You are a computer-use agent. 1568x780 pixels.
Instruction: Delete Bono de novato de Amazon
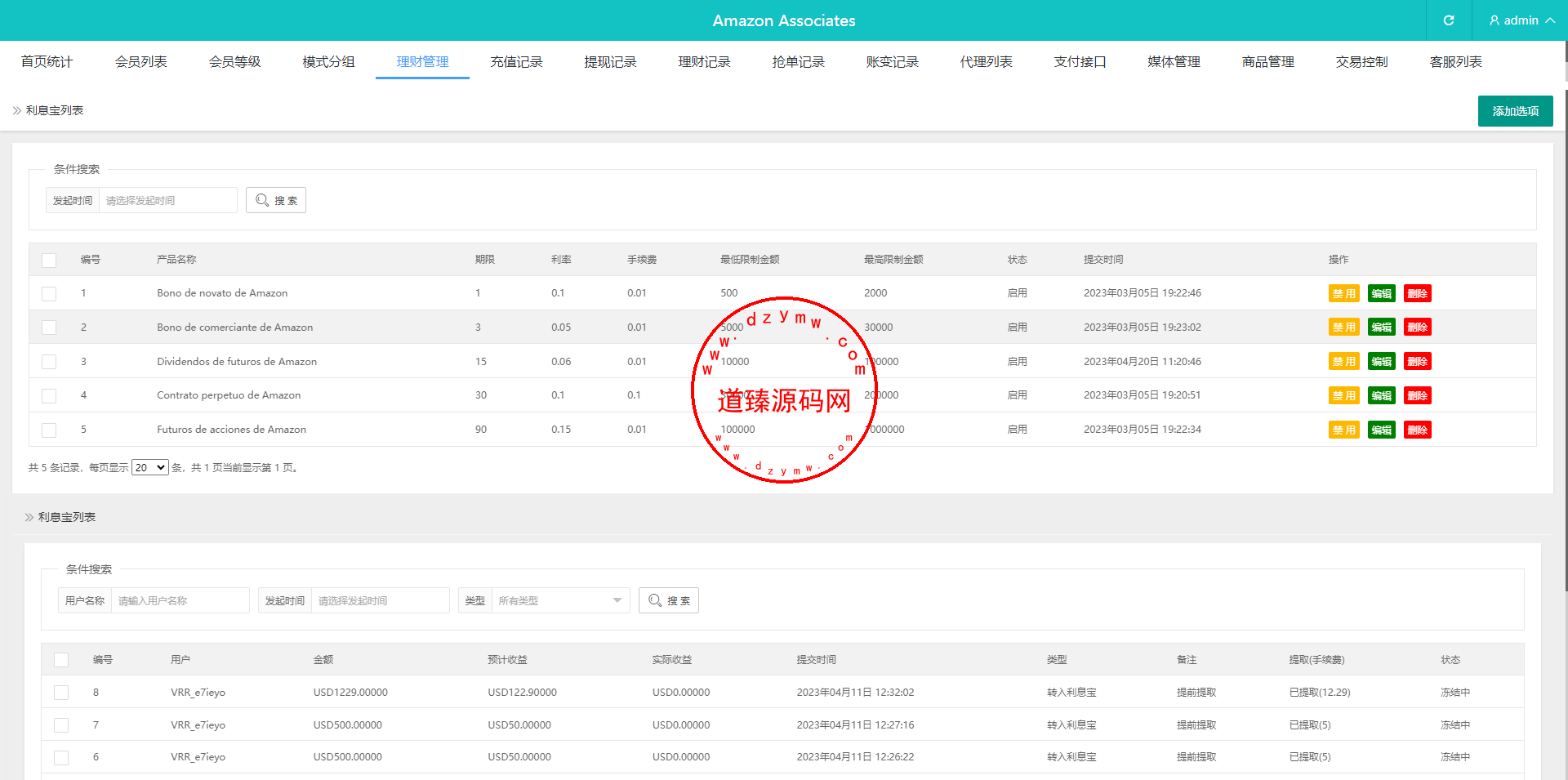(1417, 294)
